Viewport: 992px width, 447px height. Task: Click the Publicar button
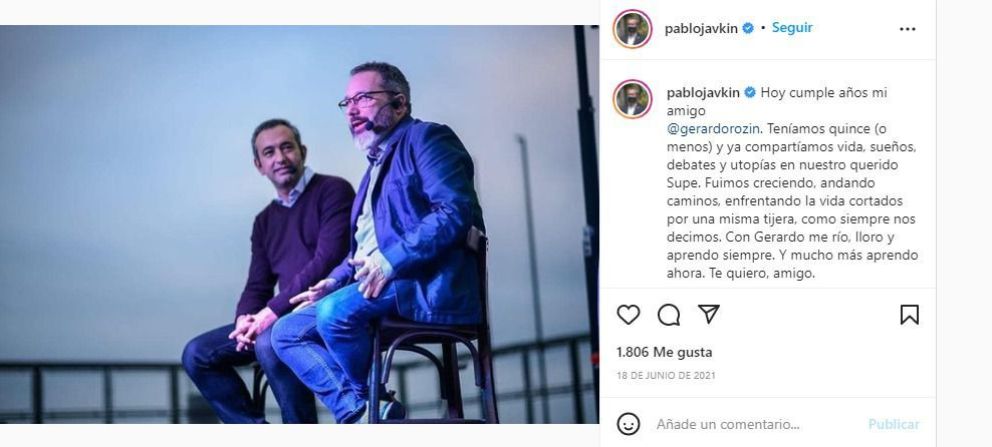click(893, 424)
